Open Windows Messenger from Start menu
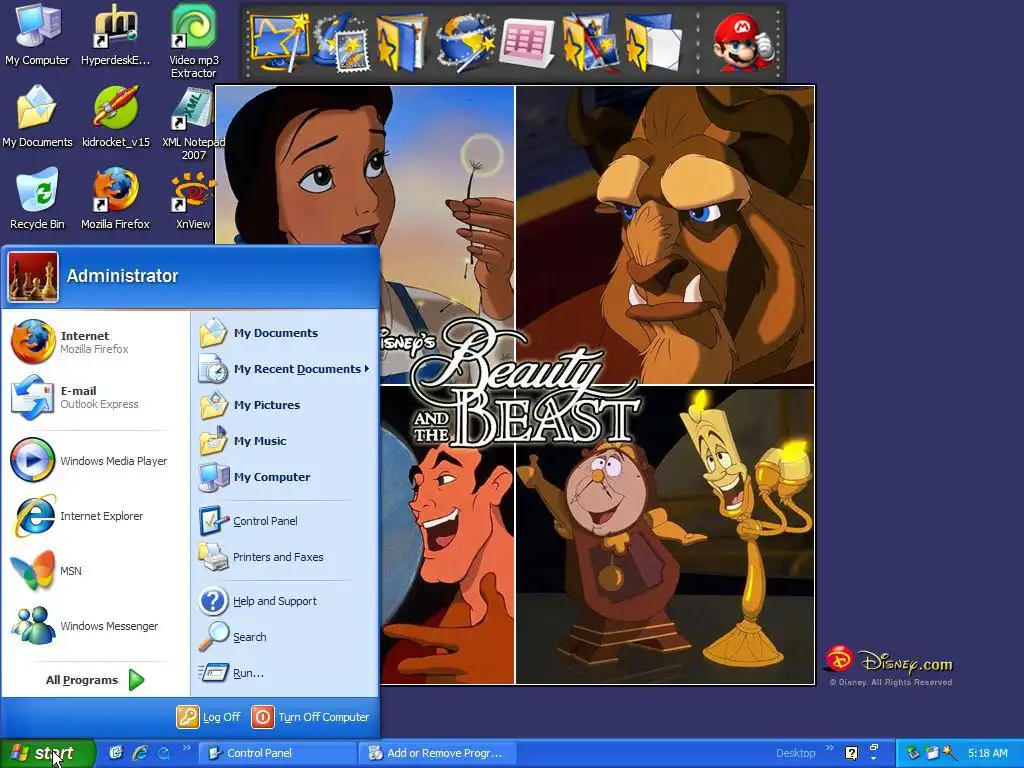Image resolution: width=1024 pixels, height=768 pixels. point(95,626)
